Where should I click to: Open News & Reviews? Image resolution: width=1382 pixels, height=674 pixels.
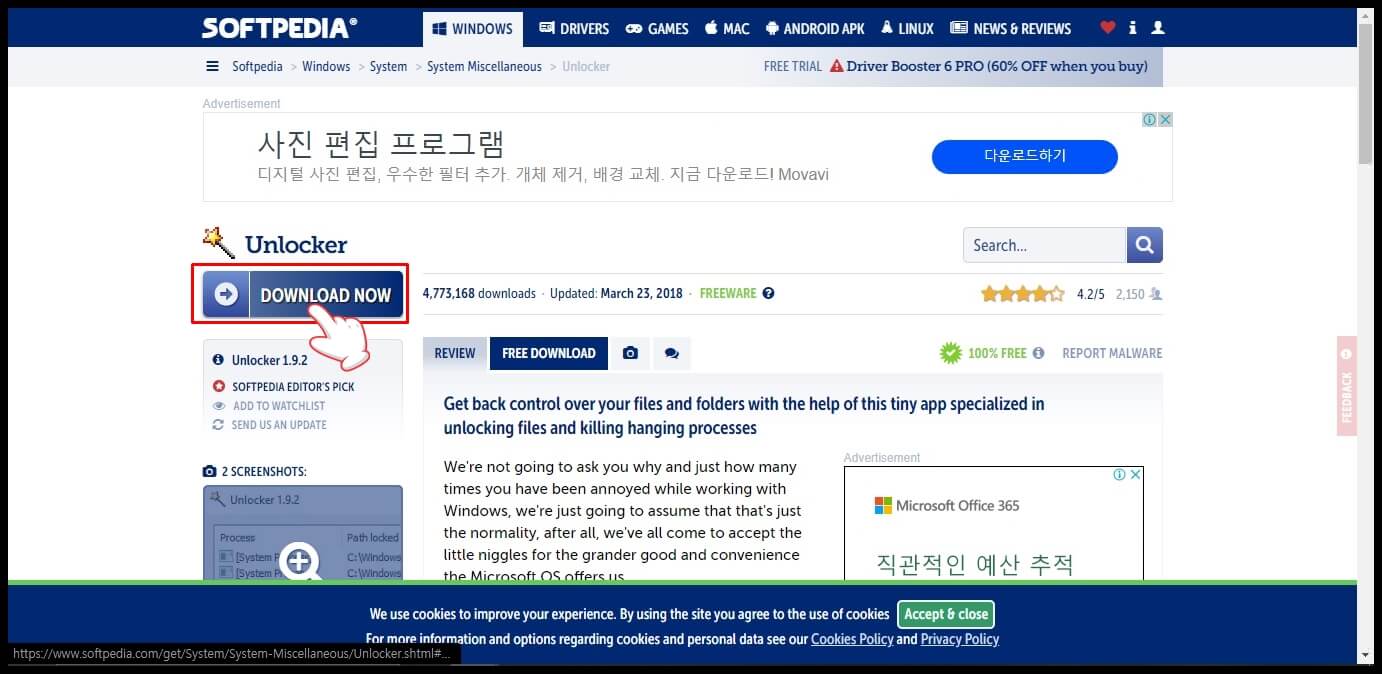pos(1011,29)
